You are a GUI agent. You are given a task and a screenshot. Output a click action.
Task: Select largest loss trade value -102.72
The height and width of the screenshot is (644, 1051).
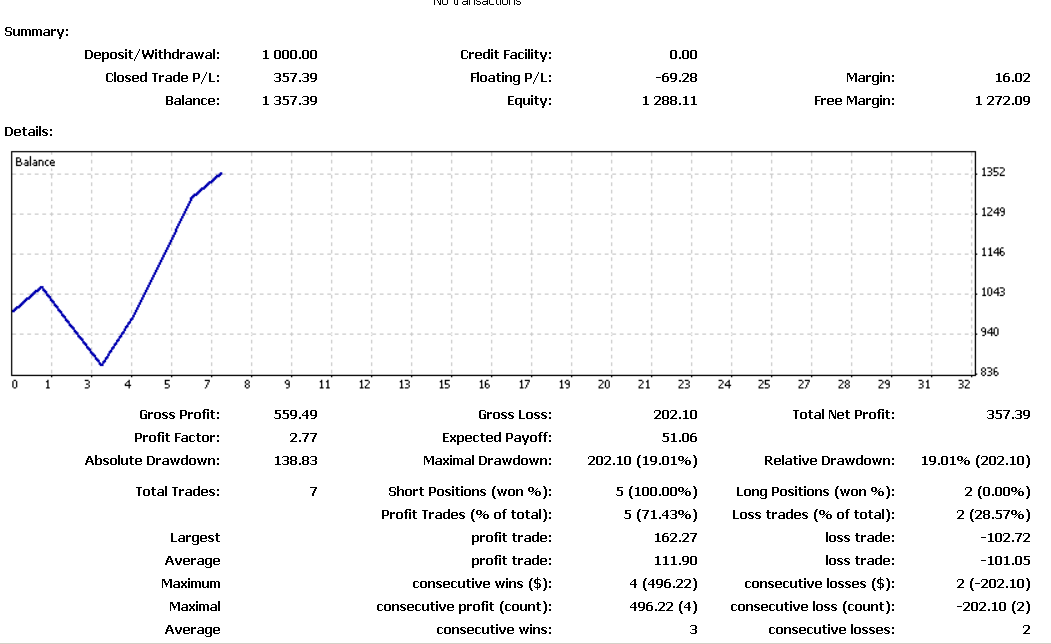click(1005, 537)
